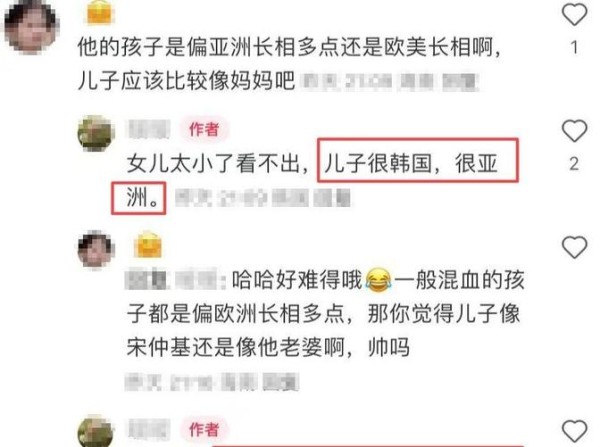Tap the bottom 作者 tag
This screenshot has width=600, height=447.
coord(204,429)
